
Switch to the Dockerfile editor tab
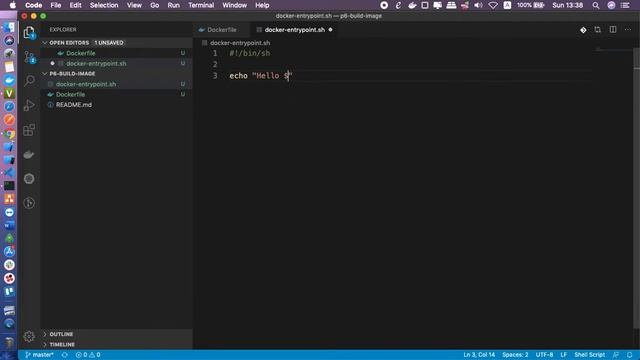221,30
